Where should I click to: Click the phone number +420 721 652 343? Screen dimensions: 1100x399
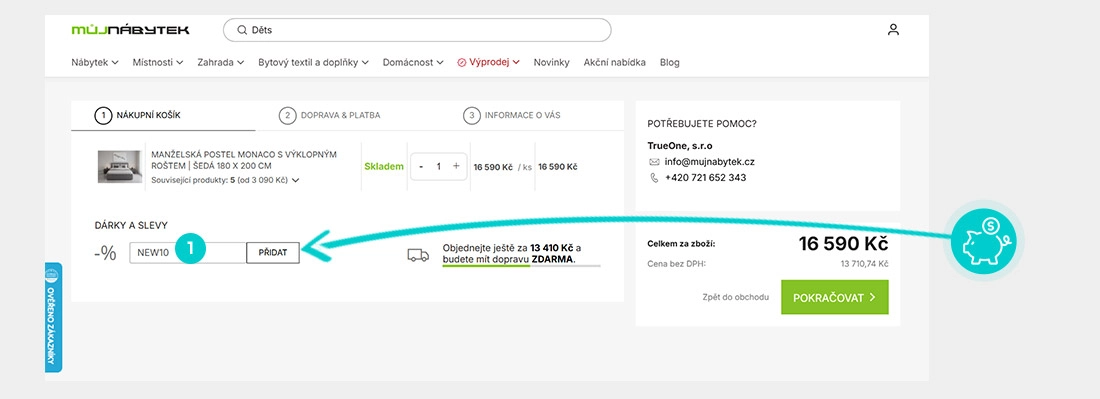705,178
